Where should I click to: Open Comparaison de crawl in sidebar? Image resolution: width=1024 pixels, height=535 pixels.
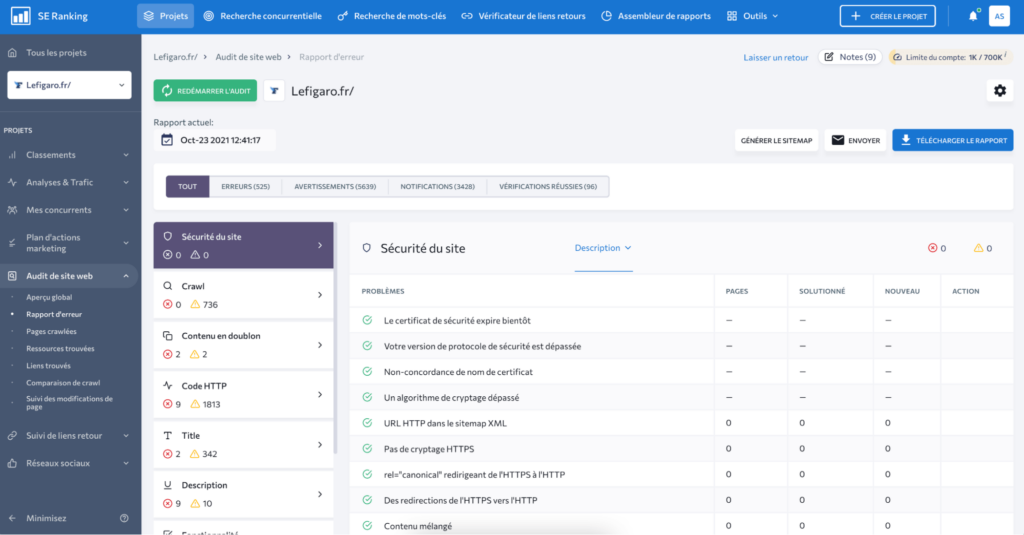pyautogui.click(x=63, y=383)
